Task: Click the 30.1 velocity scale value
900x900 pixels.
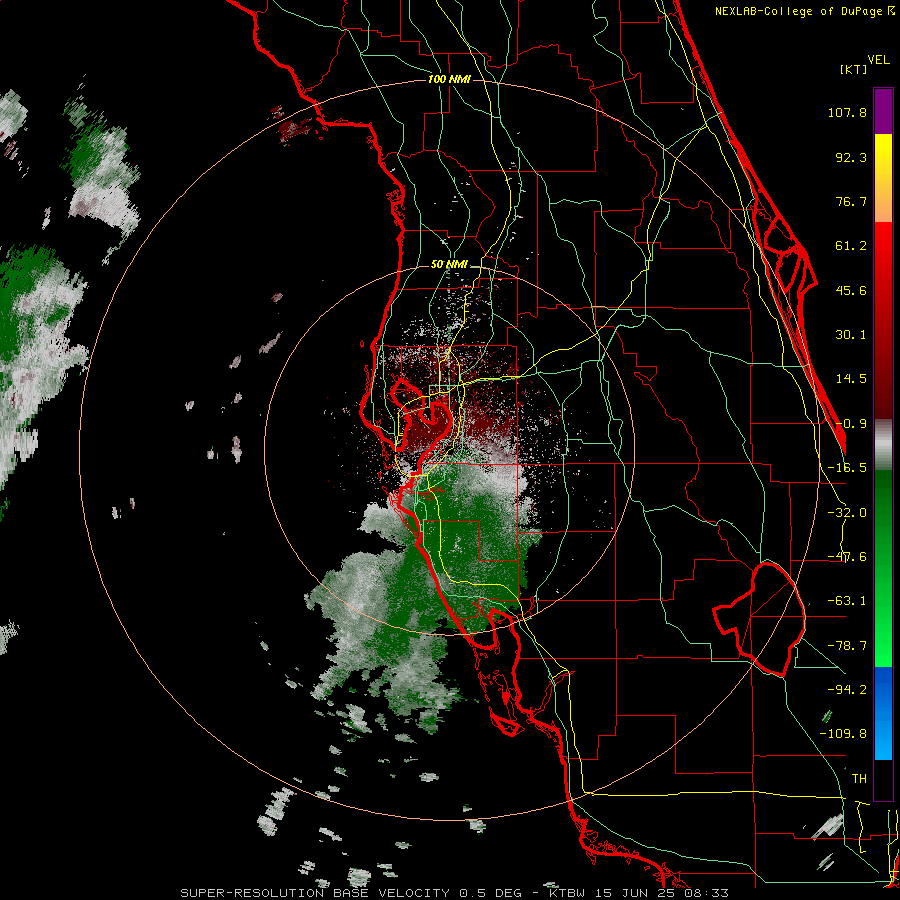Action: click(851, 335)
